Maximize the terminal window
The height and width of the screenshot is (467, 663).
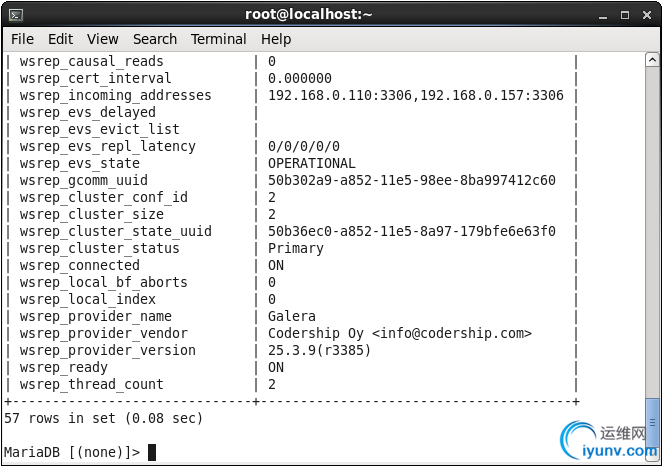click(x=625, y=16)
